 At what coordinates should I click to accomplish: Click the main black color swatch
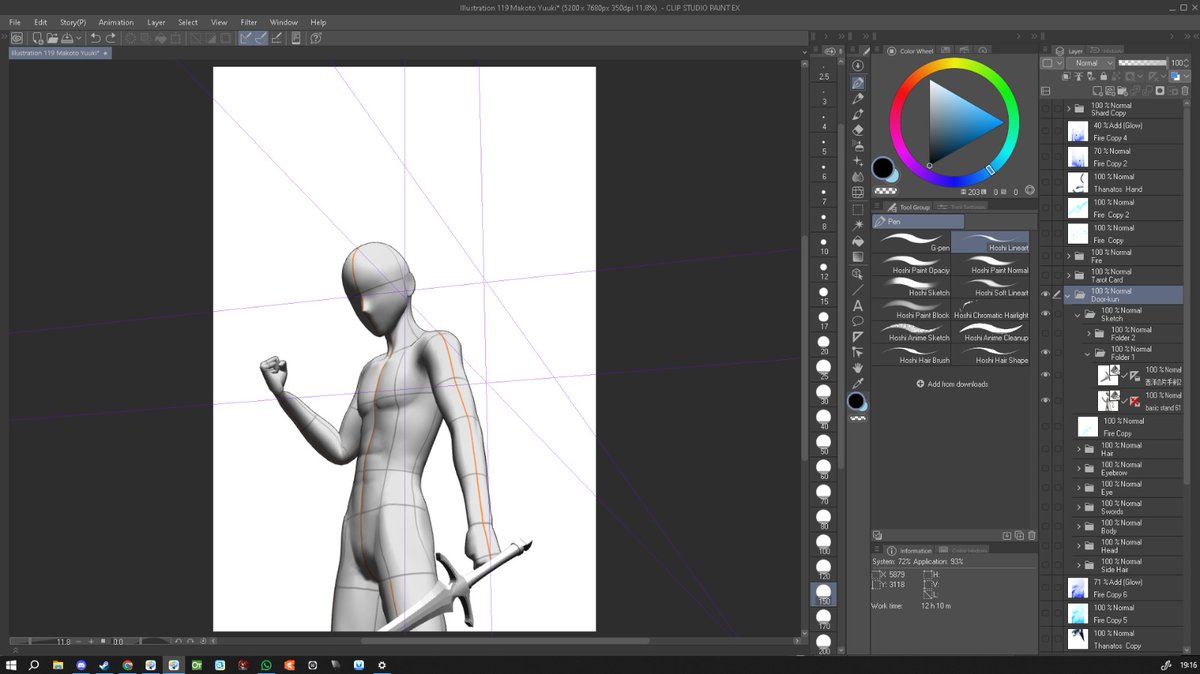(882, 167)
